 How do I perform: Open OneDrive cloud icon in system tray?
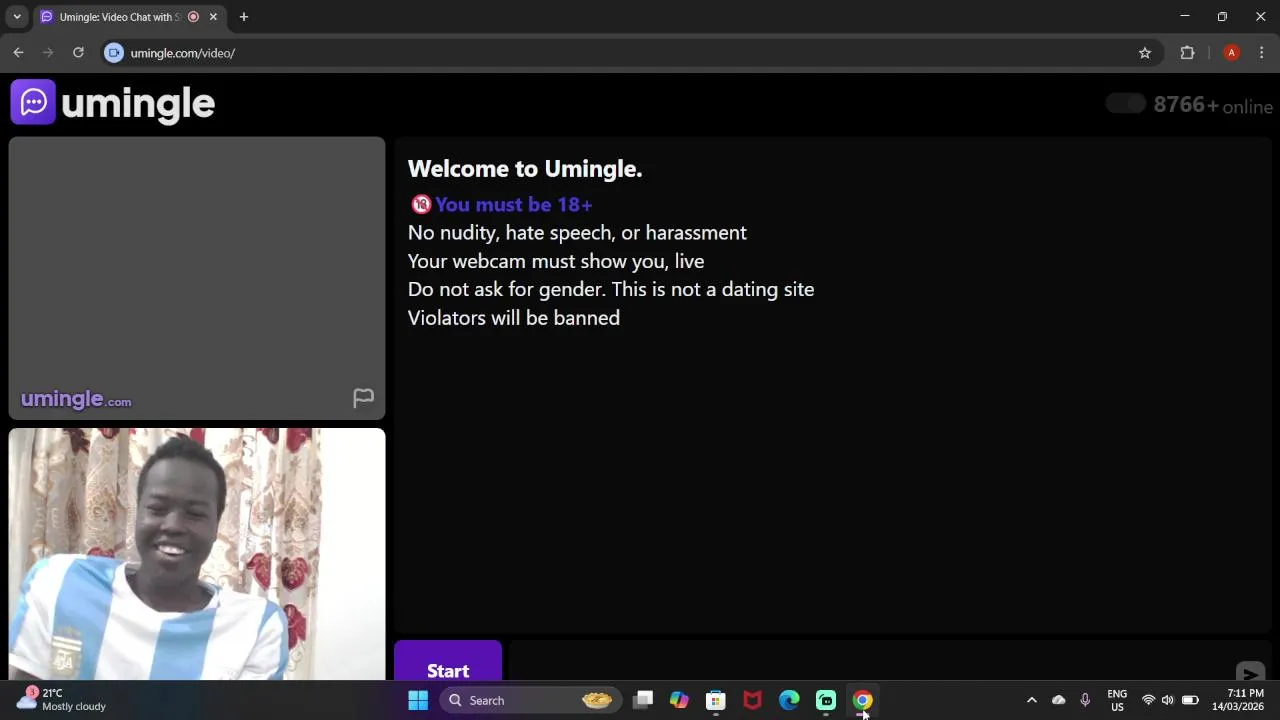point(1058,700)
